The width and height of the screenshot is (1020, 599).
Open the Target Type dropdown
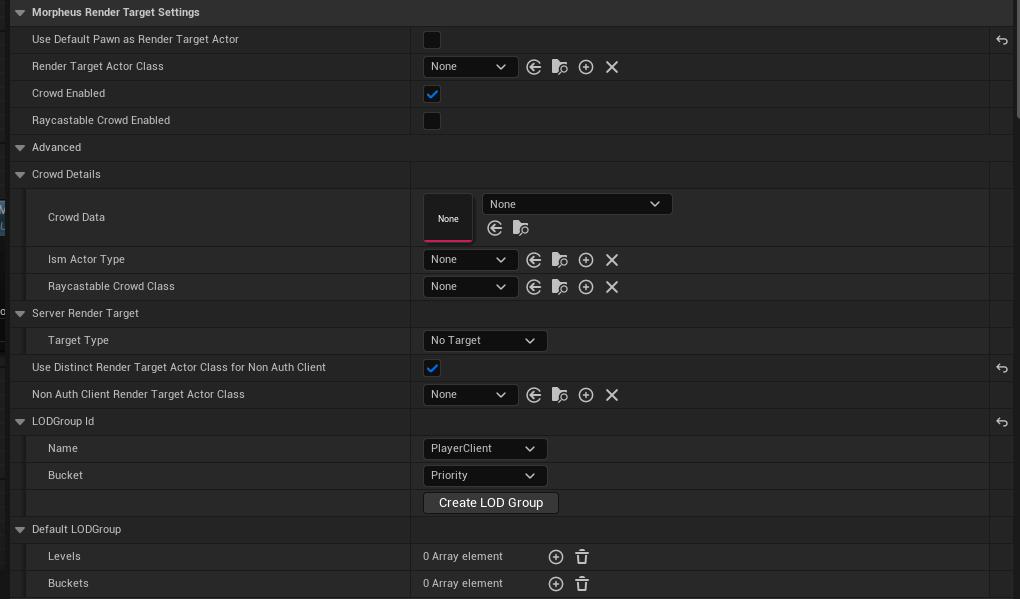(x=485, y=341)
